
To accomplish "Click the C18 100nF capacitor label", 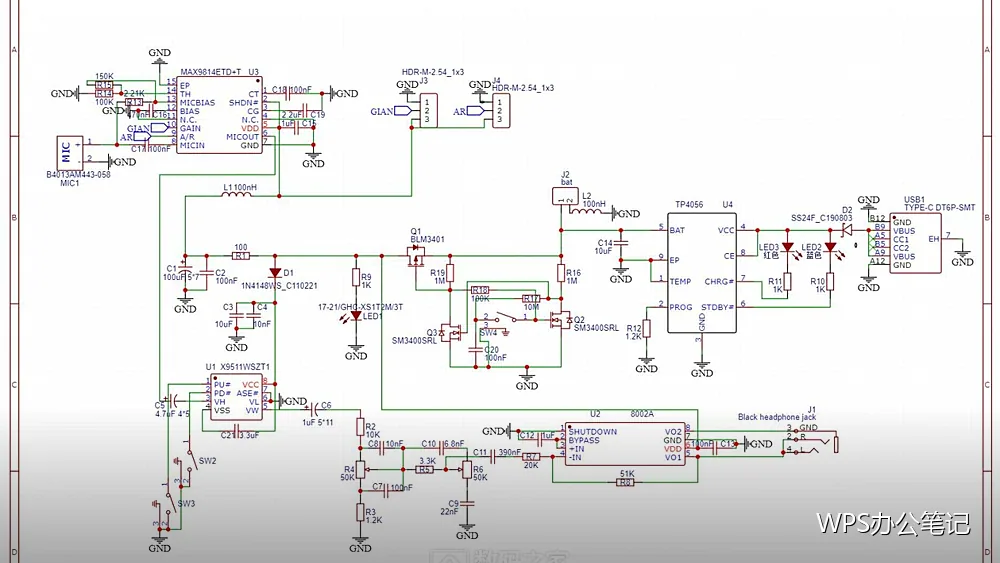I will coord(291,90).
